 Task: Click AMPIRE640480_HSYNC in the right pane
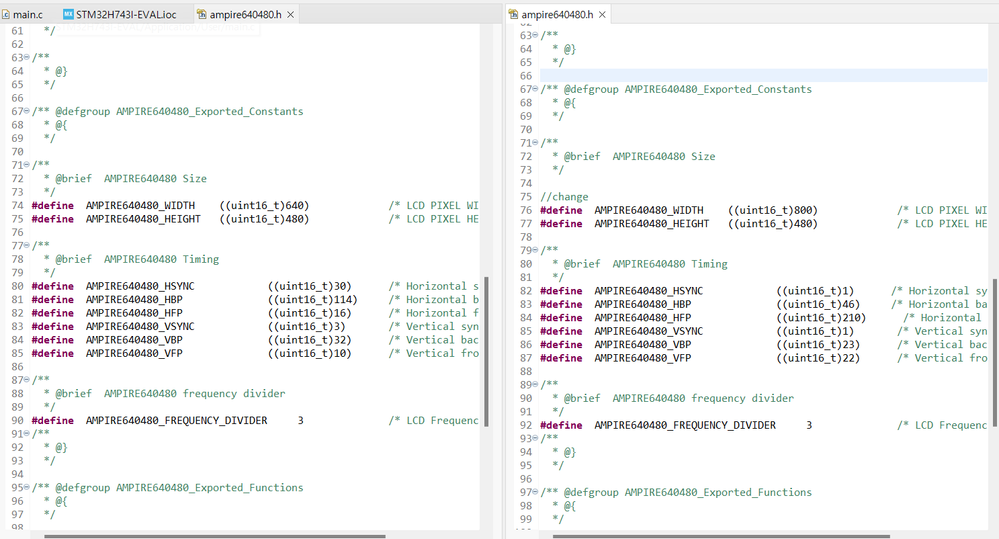[649, 291]
